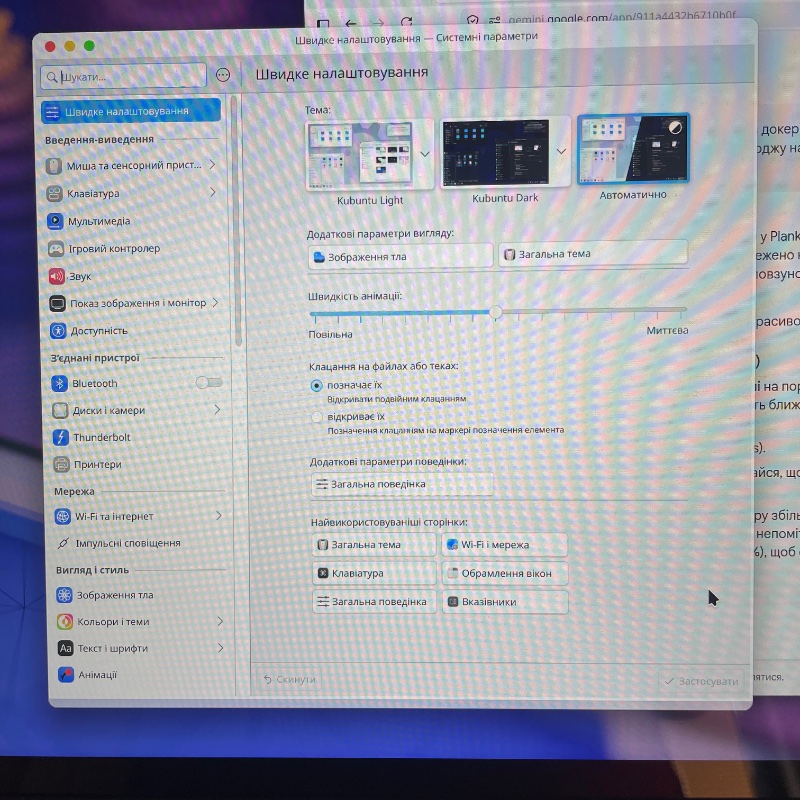
Task: Expand the Миша та сенсорний пристрій chevron
Action: [213, 164]
